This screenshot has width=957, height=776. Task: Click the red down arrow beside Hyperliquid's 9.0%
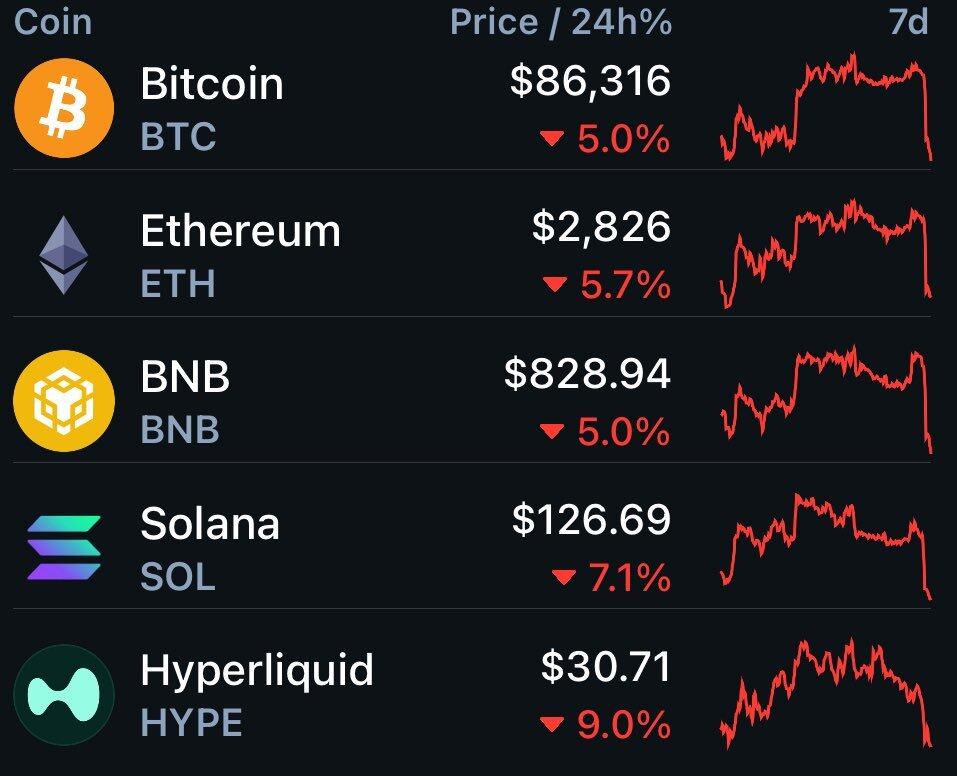point(552,724)
